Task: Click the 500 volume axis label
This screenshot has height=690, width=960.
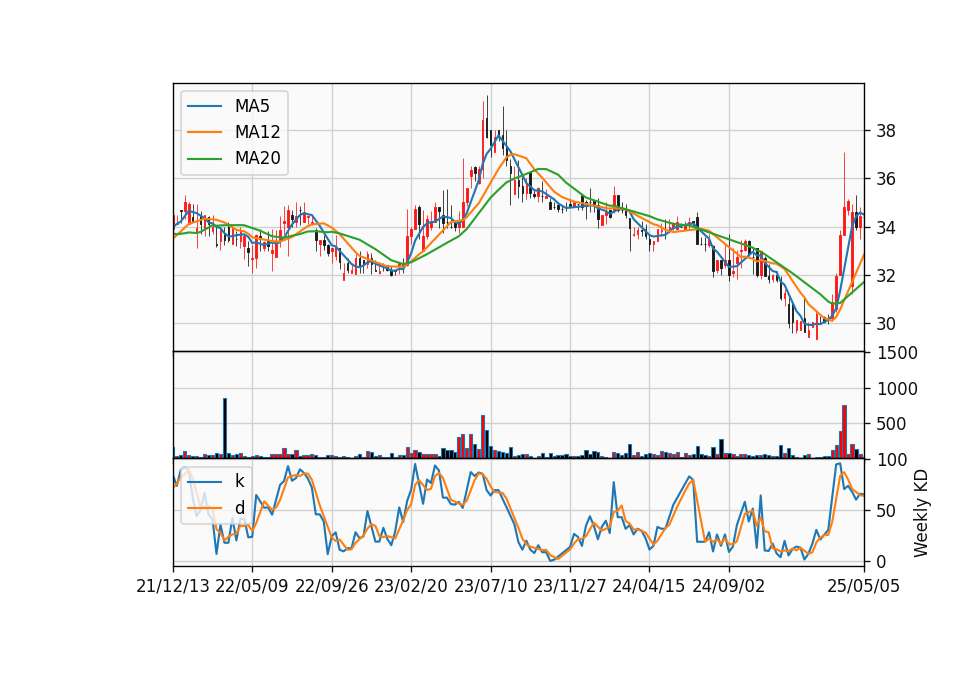Action: click(893, 424)
